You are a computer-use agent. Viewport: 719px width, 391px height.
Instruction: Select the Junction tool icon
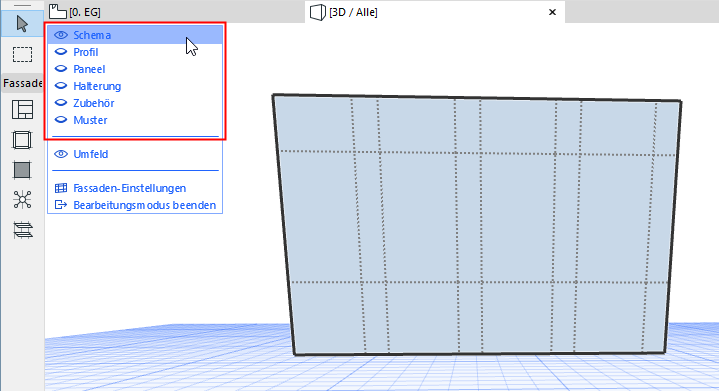click(x=22, y=200)
